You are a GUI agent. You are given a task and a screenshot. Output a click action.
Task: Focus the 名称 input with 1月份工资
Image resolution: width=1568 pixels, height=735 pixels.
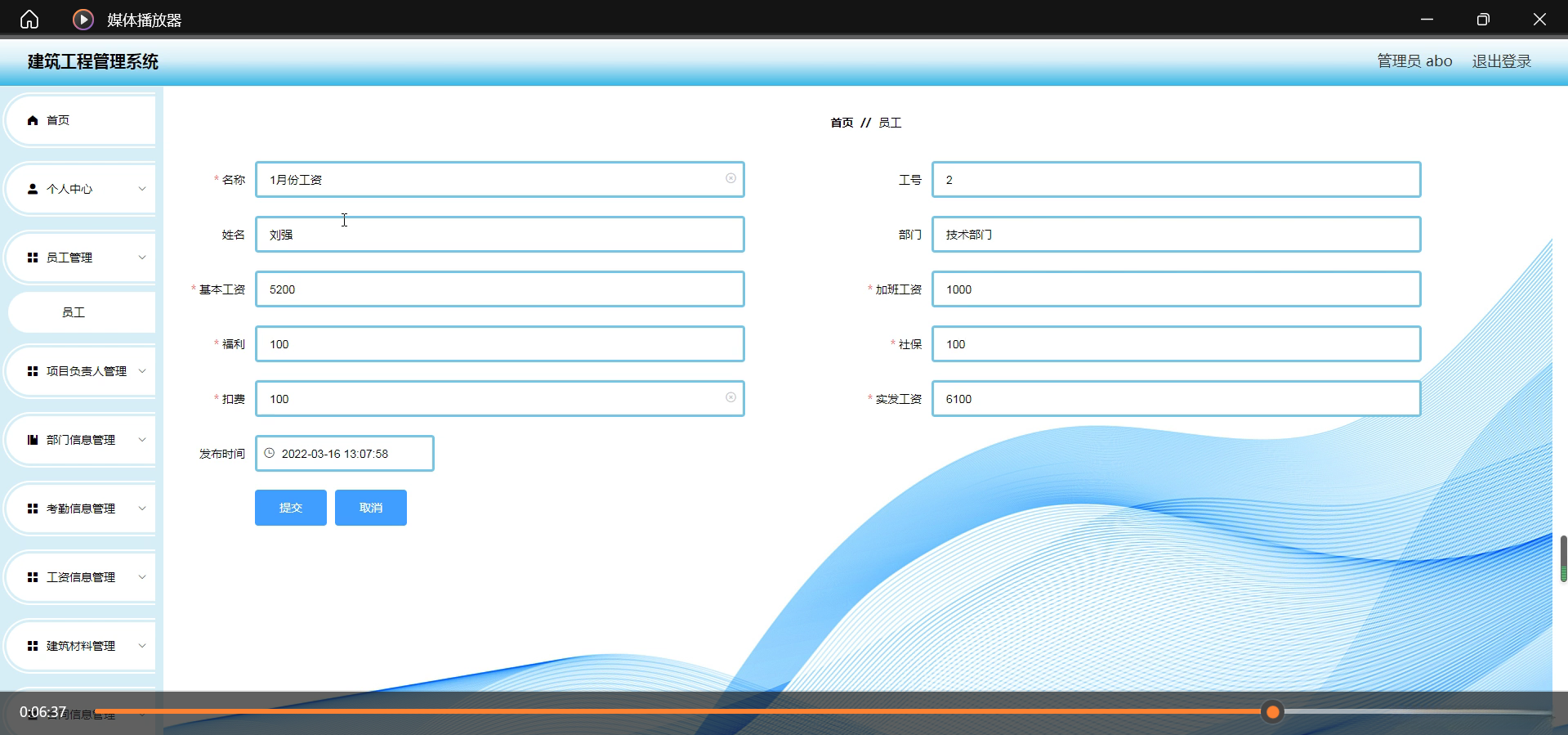click(x=499, y=179)
